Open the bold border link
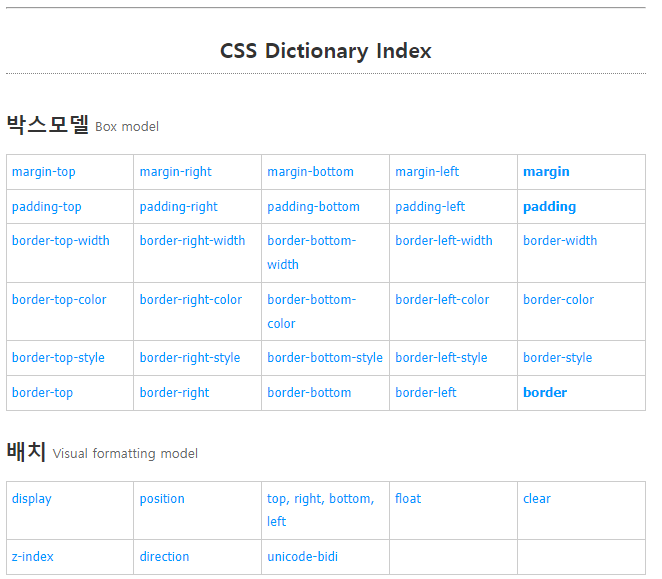The image size is (662, 579). pyautogui.click(x=545, y=393)
